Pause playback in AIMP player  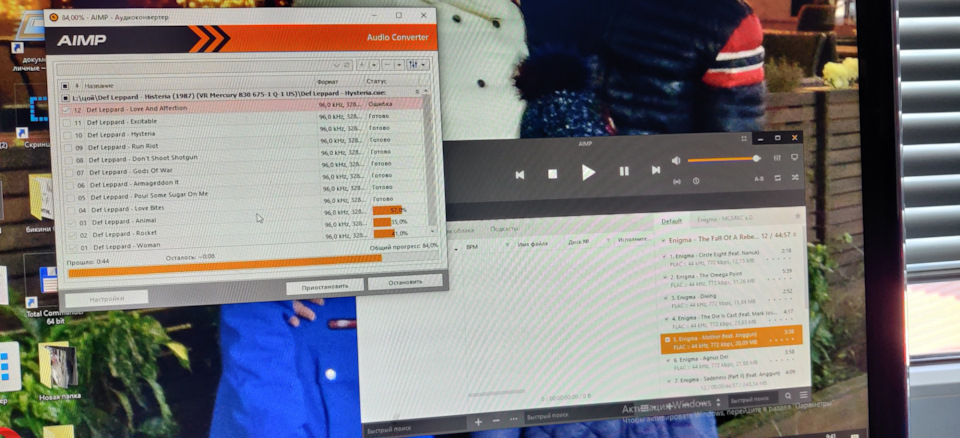(624, 171)
